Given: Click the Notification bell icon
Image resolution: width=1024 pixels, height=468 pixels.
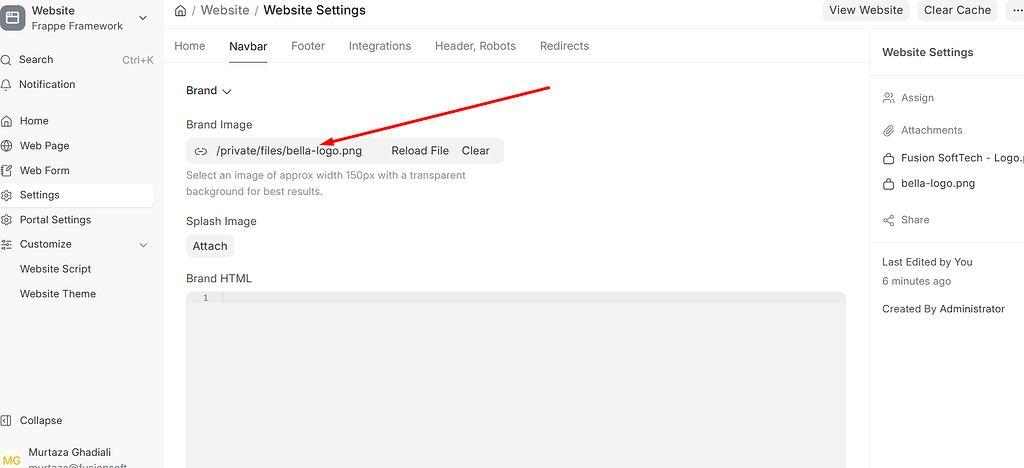Looking at the screenshot, I should [x=6, y=85].
